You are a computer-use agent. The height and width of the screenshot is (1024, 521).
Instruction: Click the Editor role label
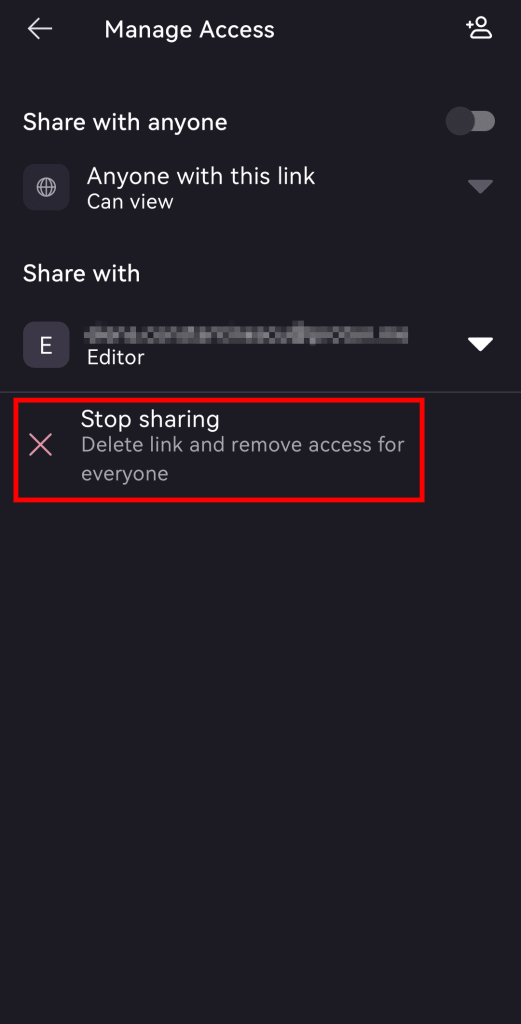point(116,357)
